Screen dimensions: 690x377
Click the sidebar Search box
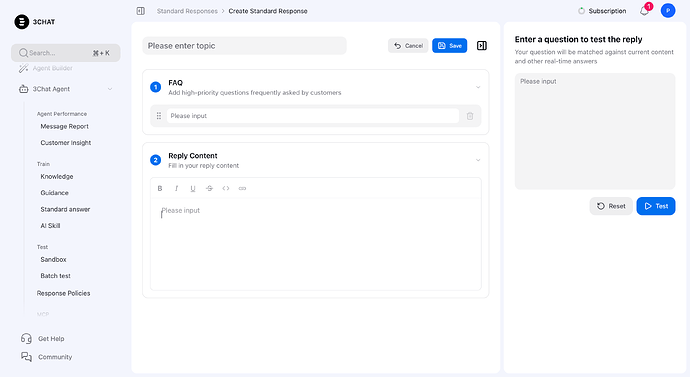pos(66,53)
